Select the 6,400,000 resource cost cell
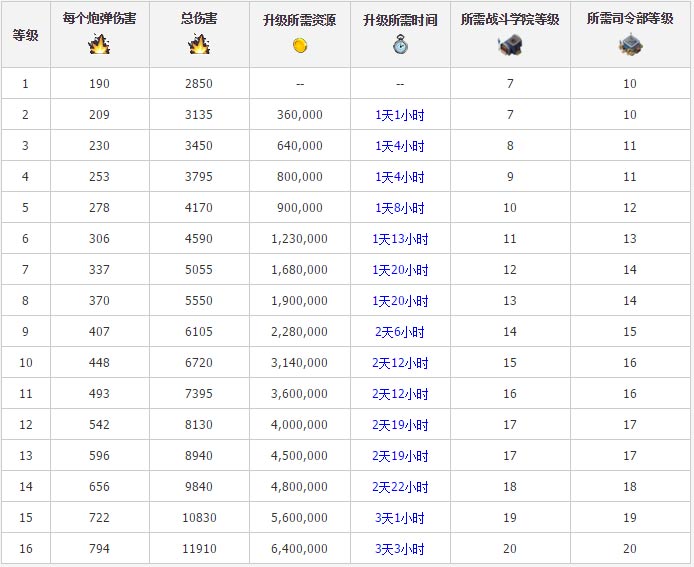The height and width of the screenshot is (567, 694). click(x=300, y=549)
